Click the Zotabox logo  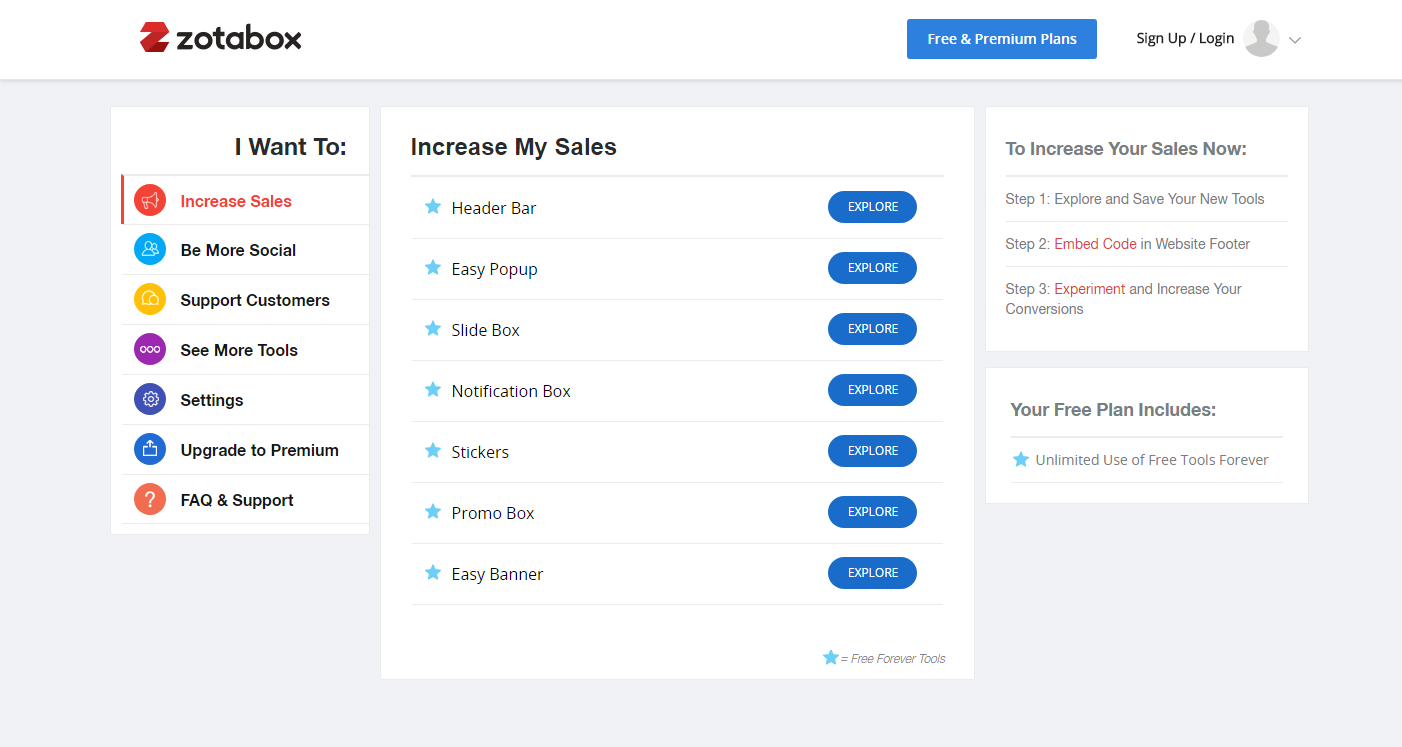[221, 38]
